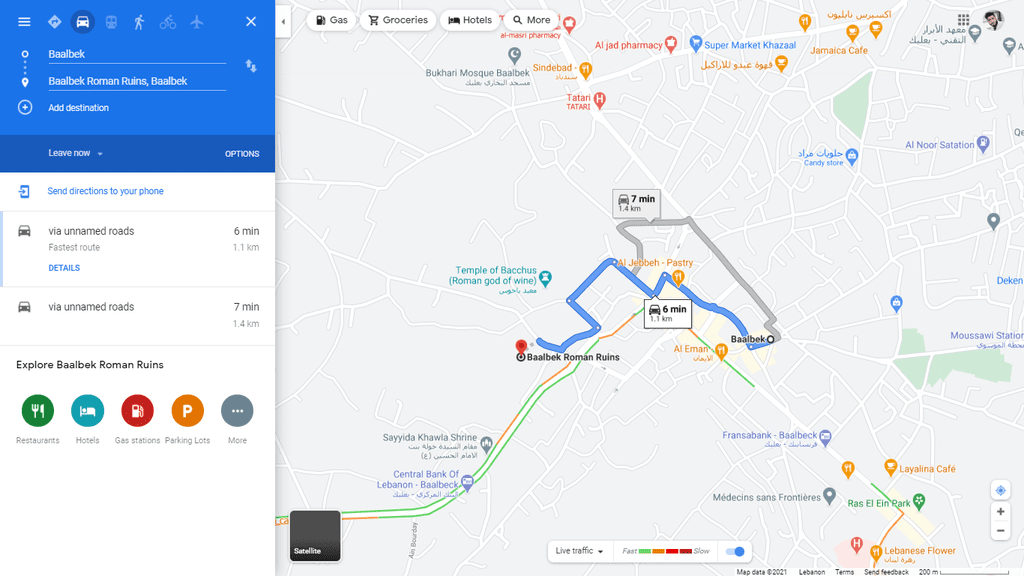Click the add destination plus icon

25,107
